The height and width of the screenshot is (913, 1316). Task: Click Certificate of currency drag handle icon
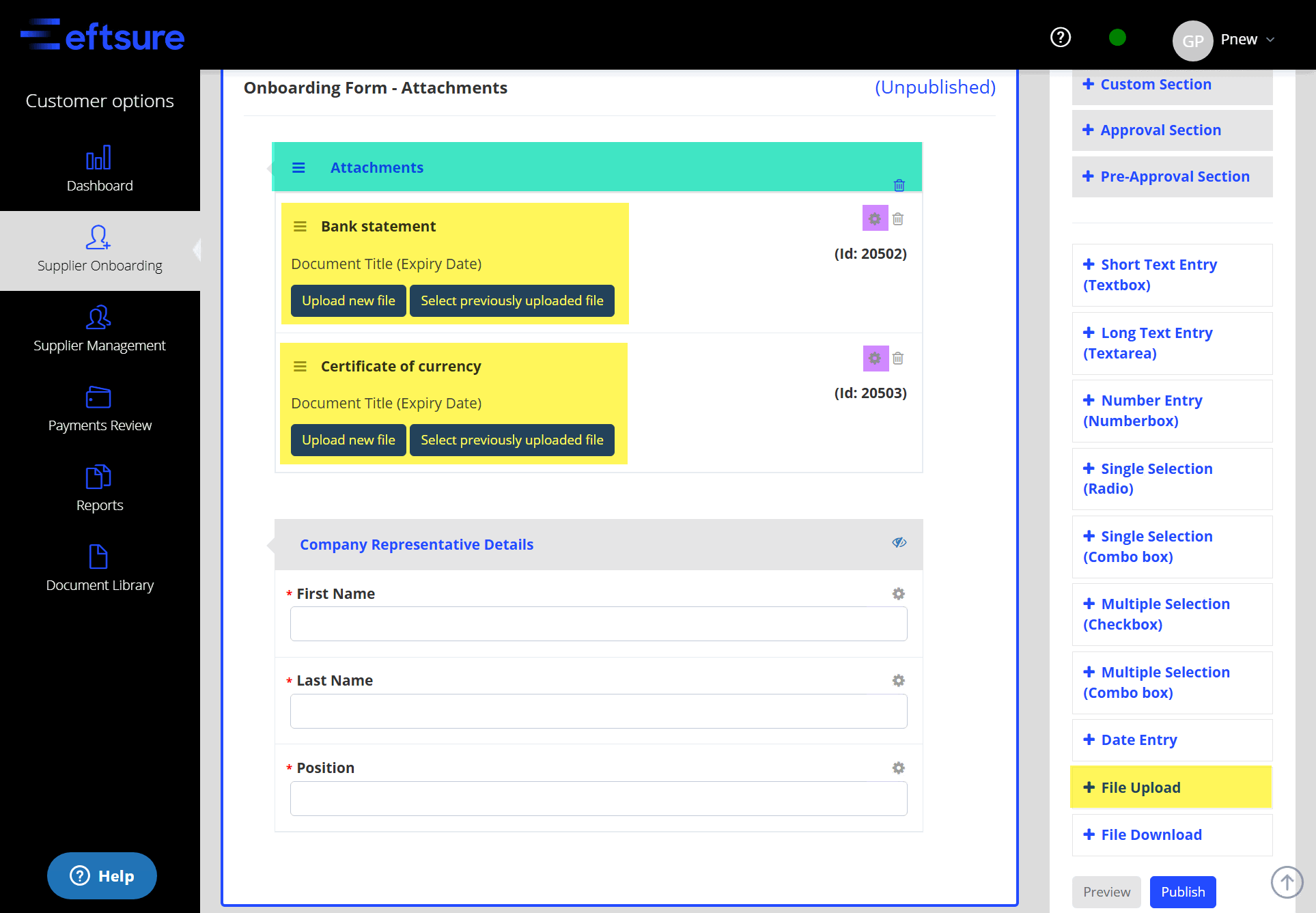click(300, 367)
